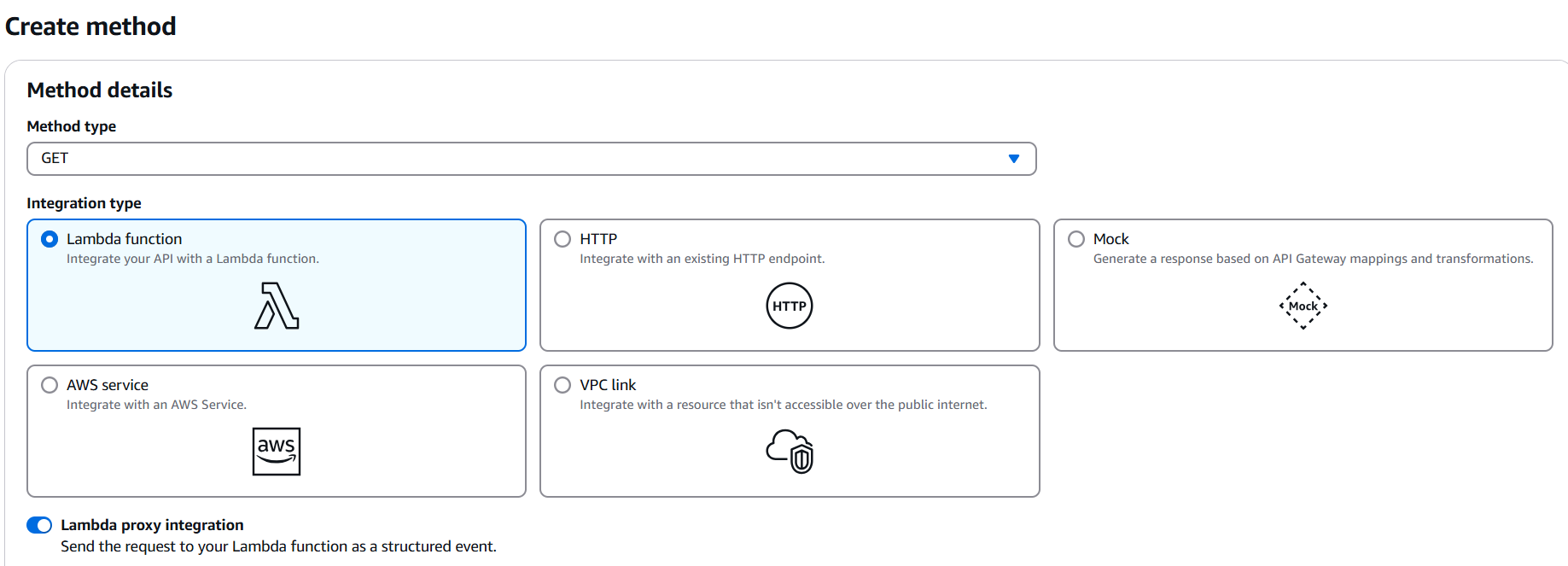The image size is (1568, 566).
Task: Select the Mock integration radio button
Action: pos(1076,239)
